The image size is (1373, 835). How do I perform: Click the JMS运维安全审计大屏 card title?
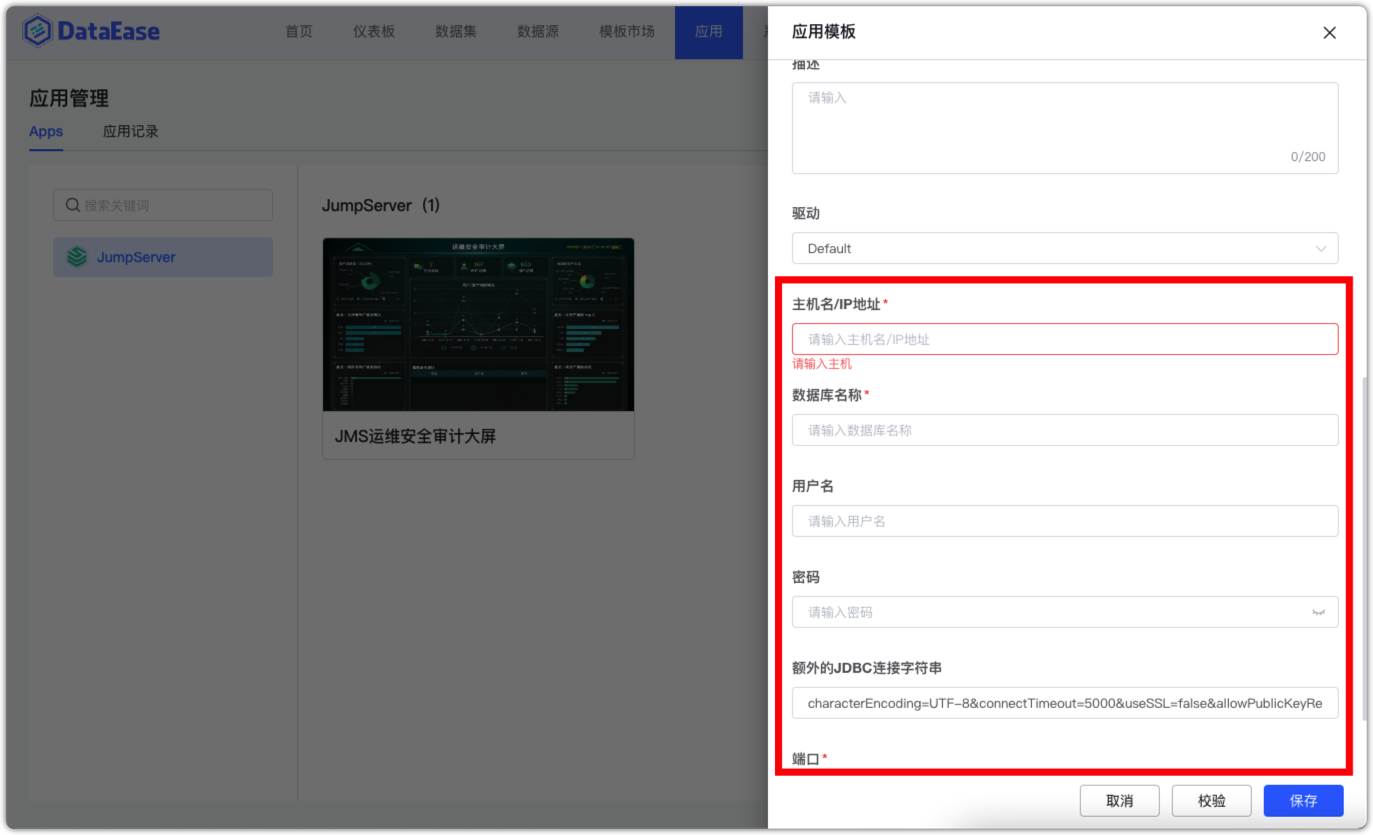[x=415, y=437]
